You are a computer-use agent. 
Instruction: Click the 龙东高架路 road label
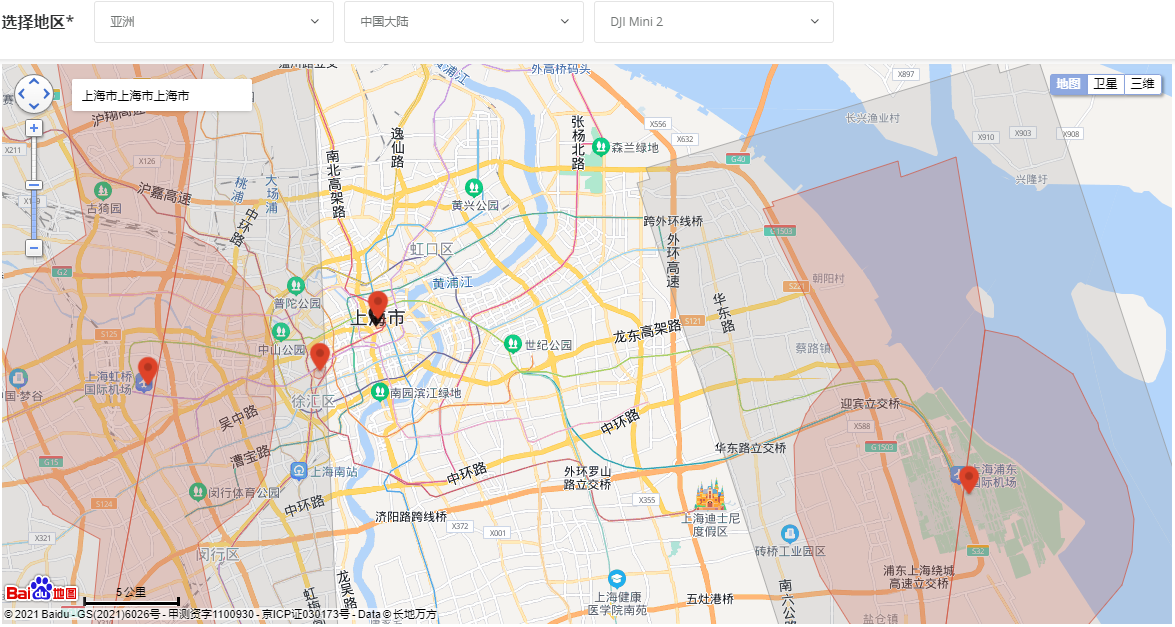tap(647, 331)
